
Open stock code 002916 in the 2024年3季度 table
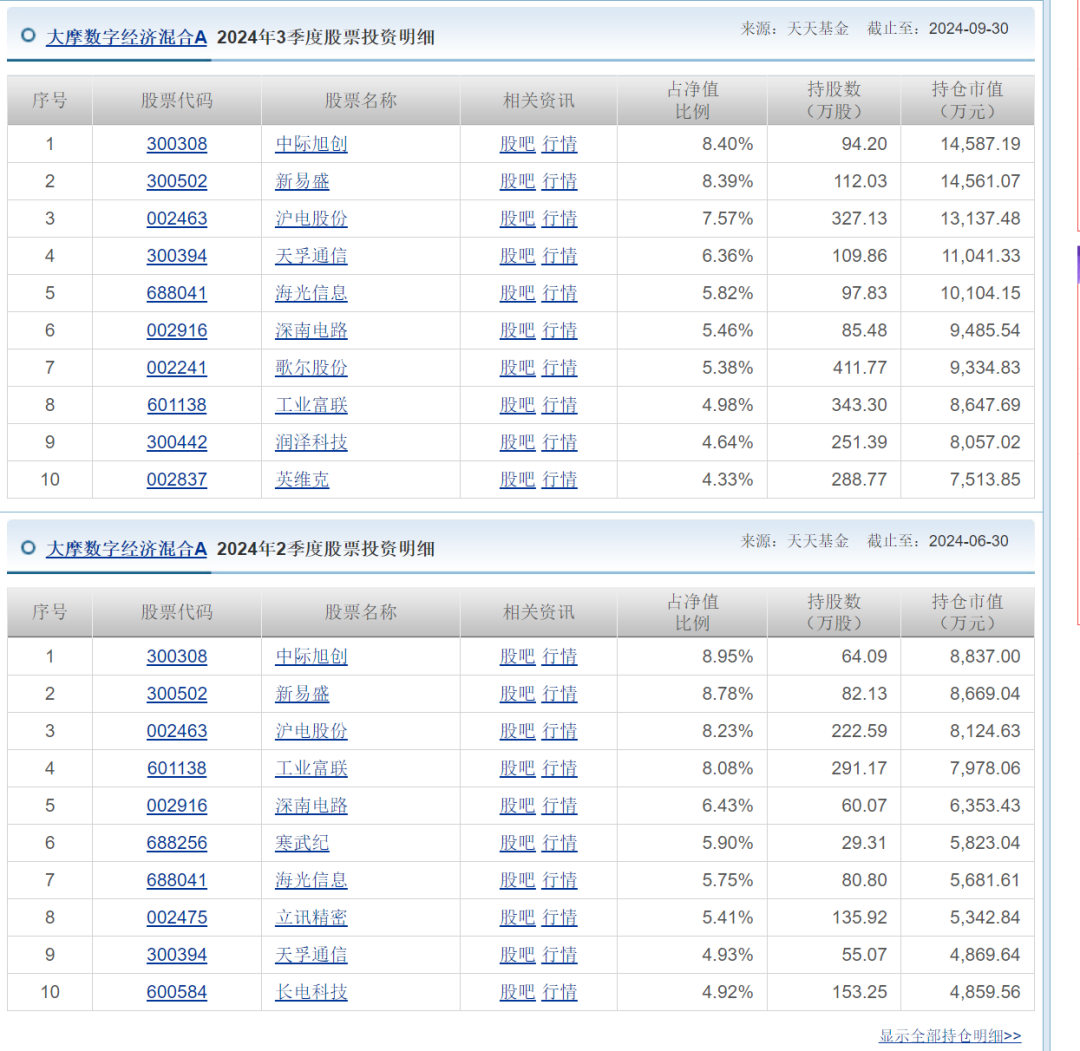[177, 330]
